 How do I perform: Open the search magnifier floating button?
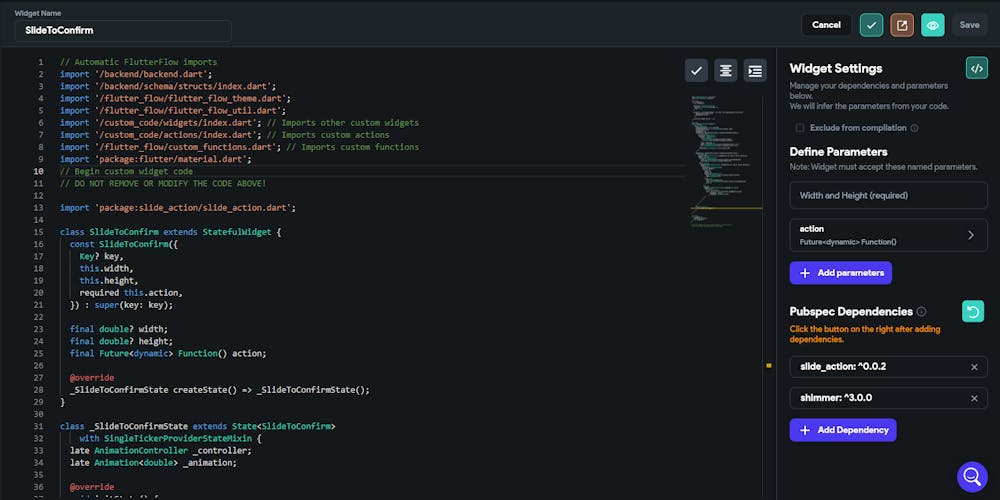pyautogui.click(x=972, y=476)
